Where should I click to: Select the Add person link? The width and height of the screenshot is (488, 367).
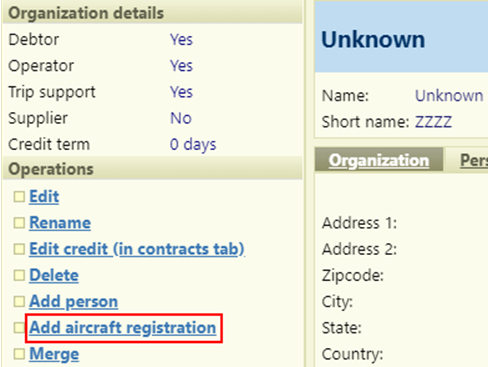pos(74,302)
